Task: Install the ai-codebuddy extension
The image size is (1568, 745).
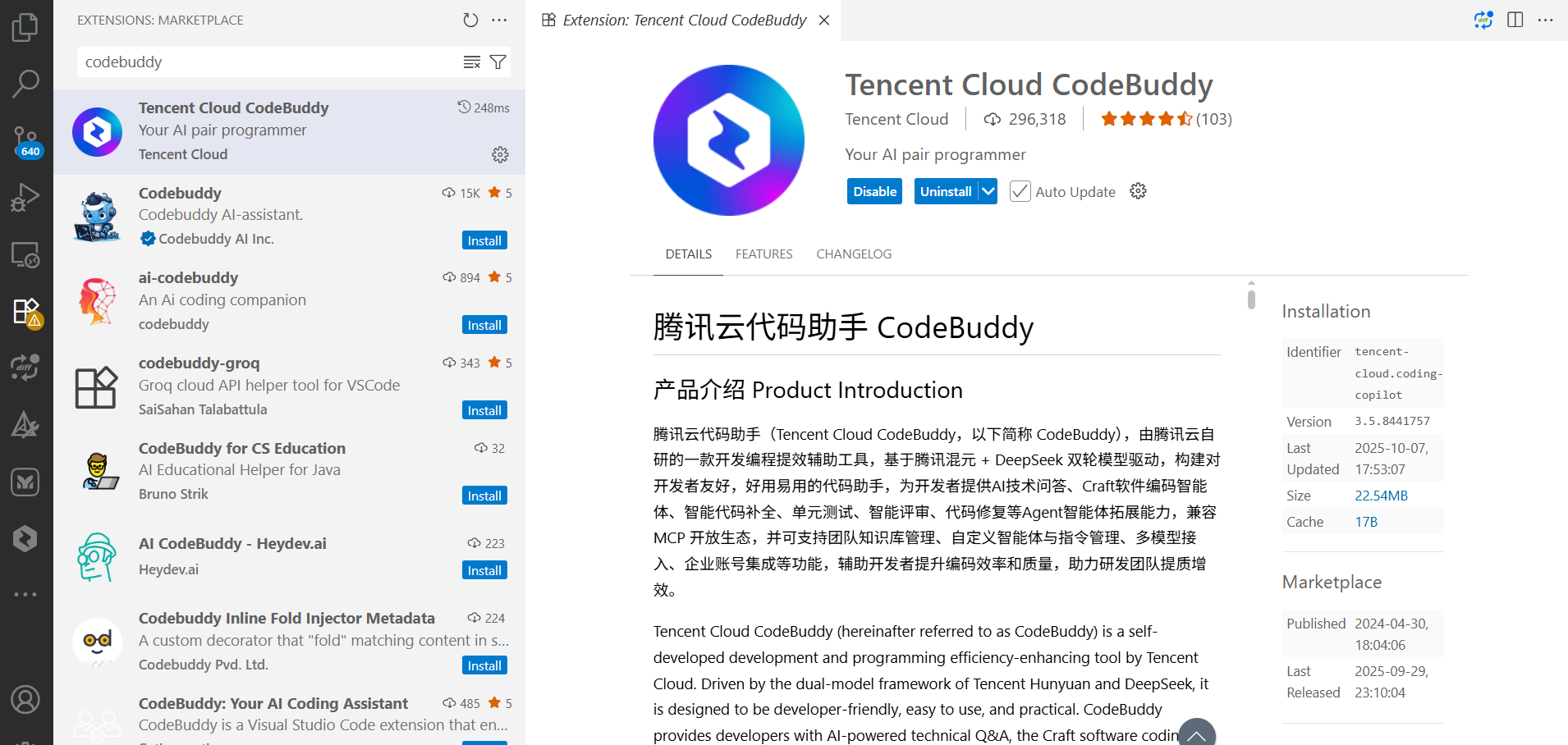Action: 484,325
